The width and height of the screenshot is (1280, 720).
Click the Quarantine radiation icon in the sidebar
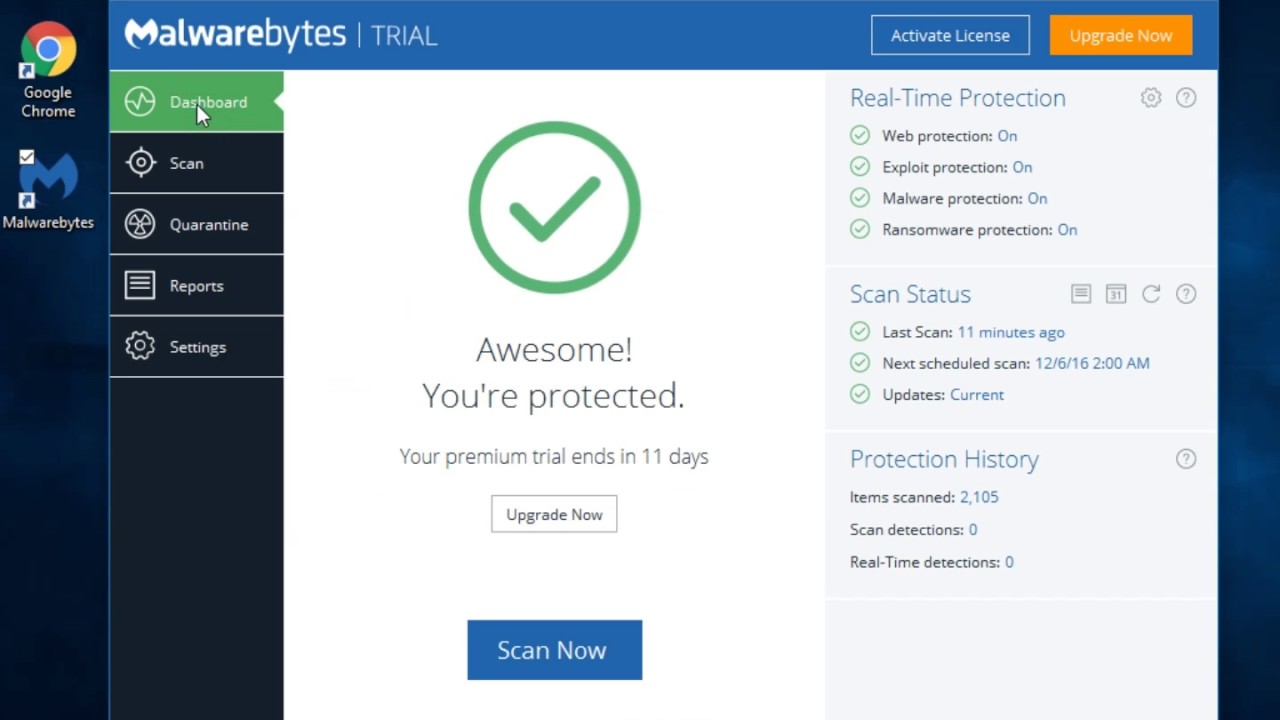140,224
